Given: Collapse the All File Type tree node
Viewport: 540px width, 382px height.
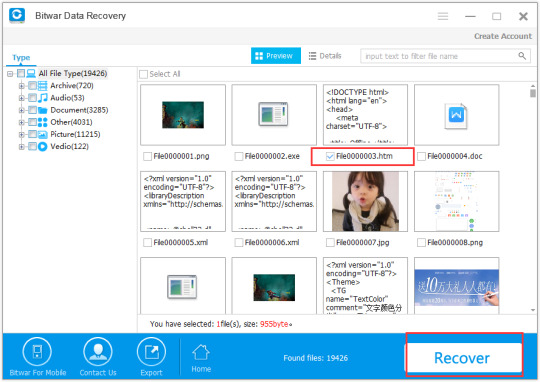Looking at the screenshot, I should click(x=10, y=74).
